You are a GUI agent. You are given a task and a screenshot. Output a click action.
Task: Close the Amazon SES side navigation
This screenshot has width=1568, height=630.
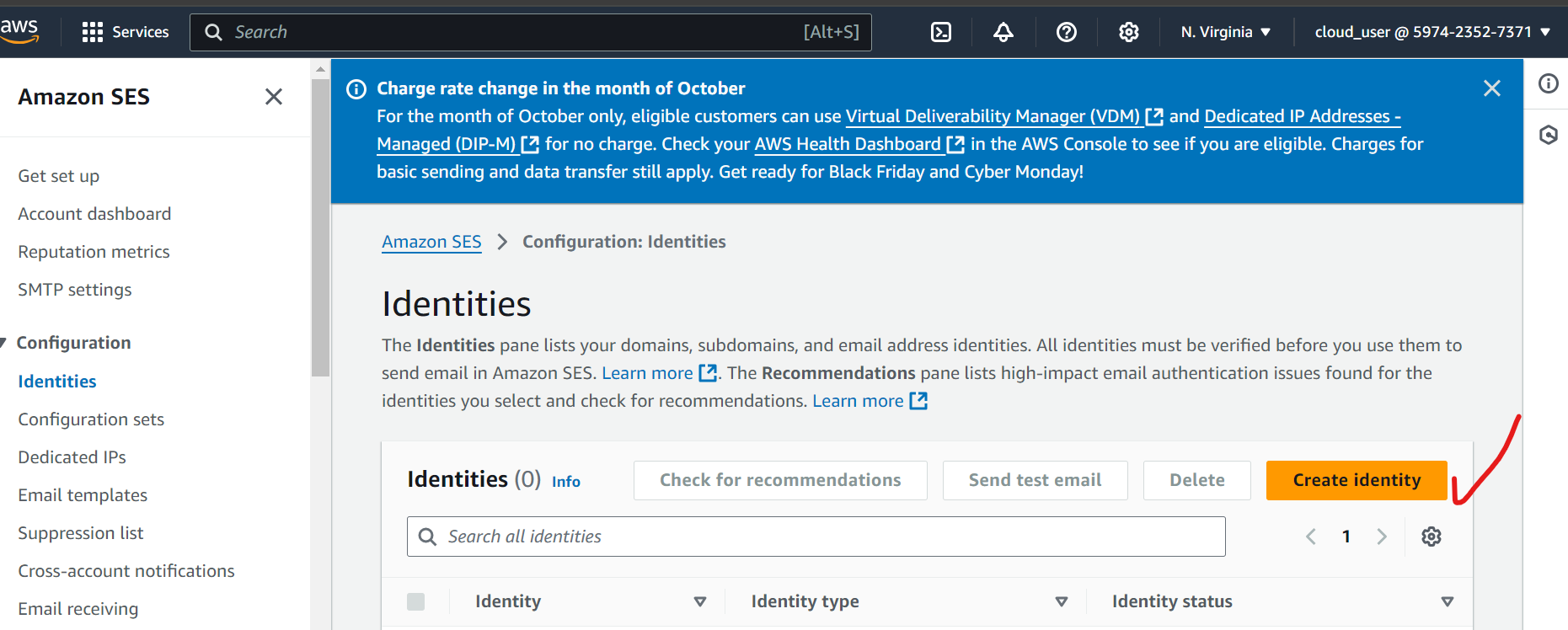coord(274,97)
